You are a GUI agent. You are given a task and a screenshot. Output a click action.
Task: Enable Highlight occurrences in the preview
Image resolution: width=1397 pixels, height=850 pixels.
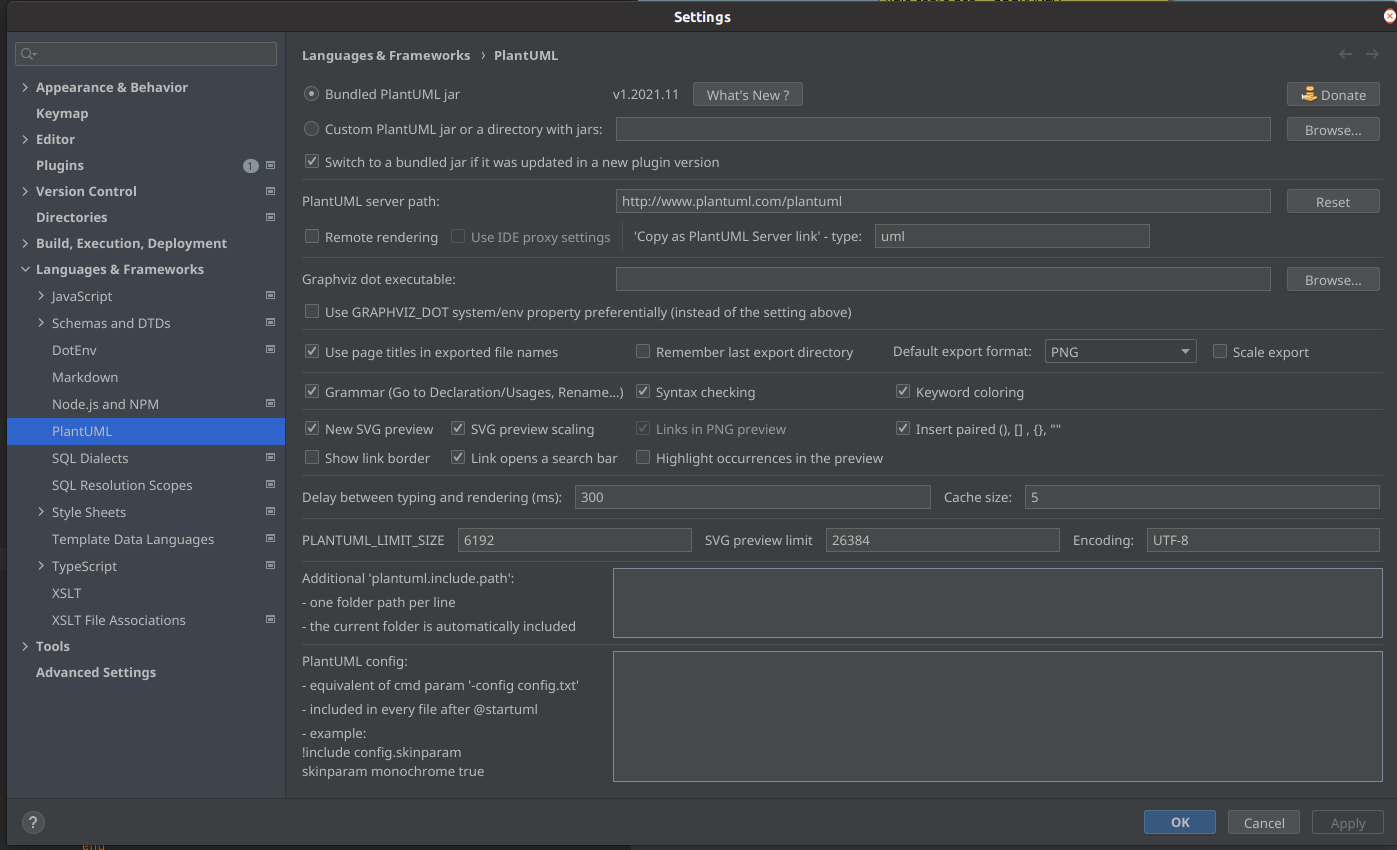643,458
